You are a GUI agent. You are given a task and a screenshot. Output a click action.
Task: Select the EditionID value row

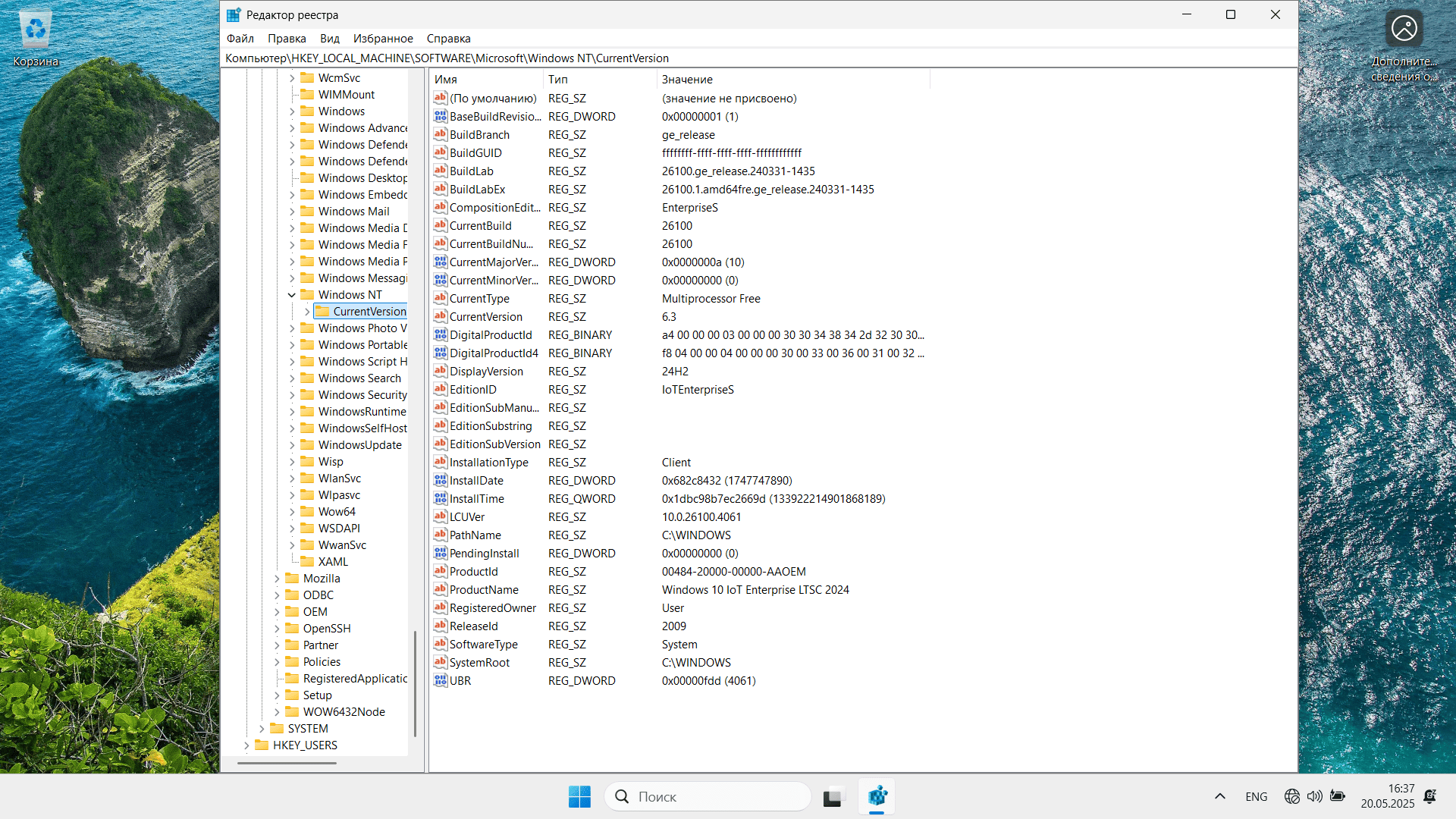679,390
